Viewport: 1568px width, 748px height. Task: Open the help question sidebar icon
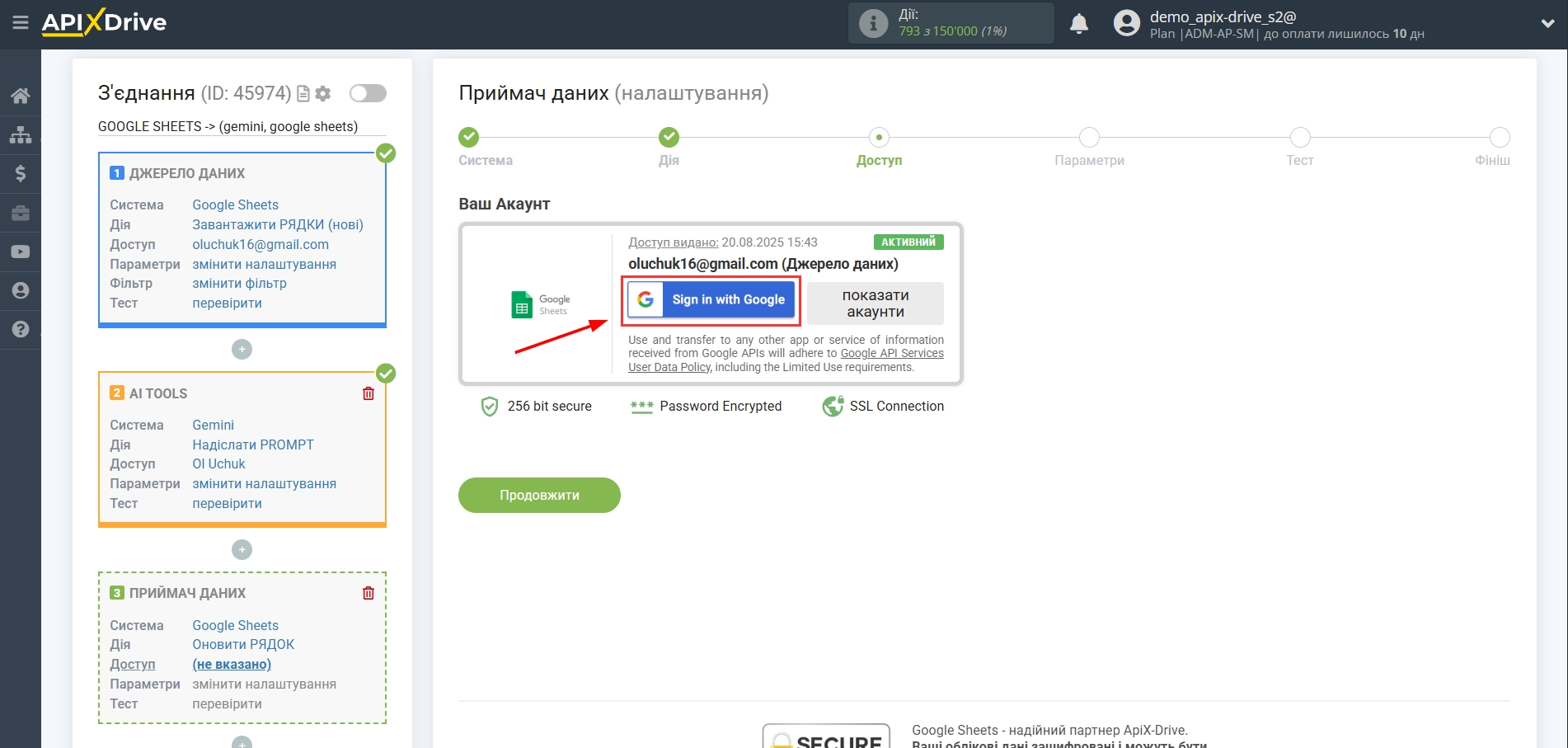click(21, 329)
